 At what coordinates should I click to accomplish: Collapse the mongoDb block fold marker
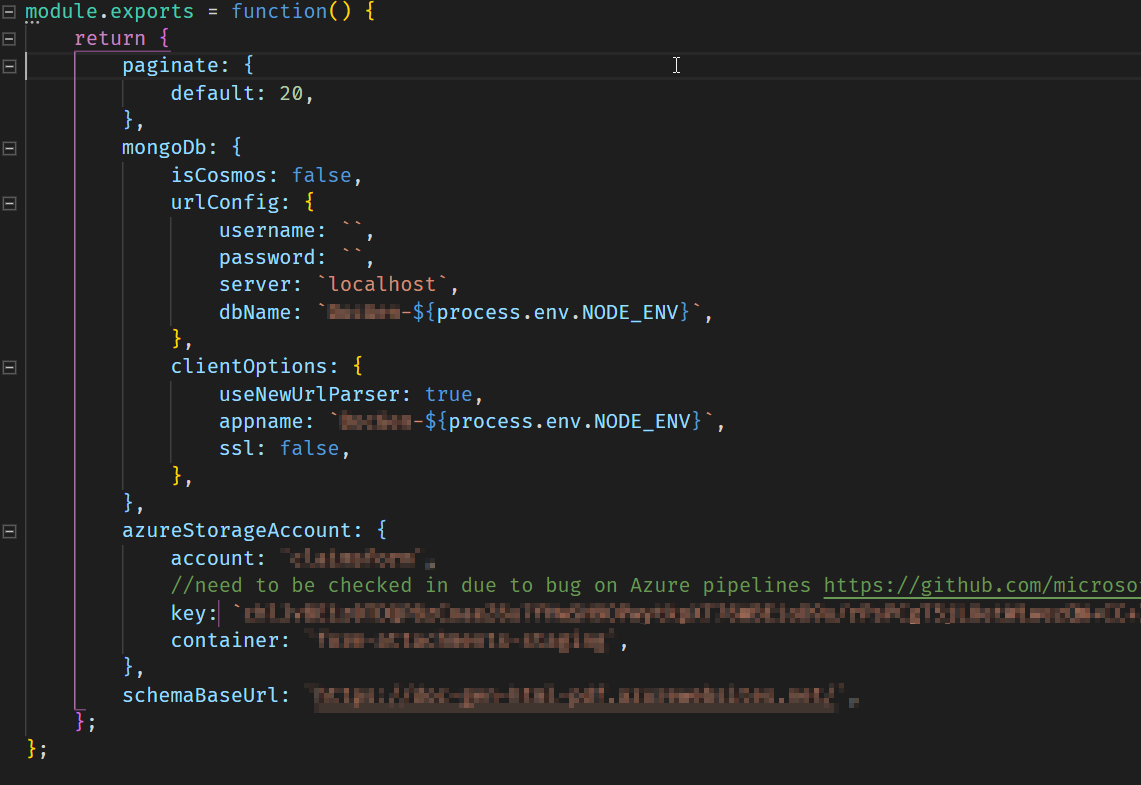9,148
